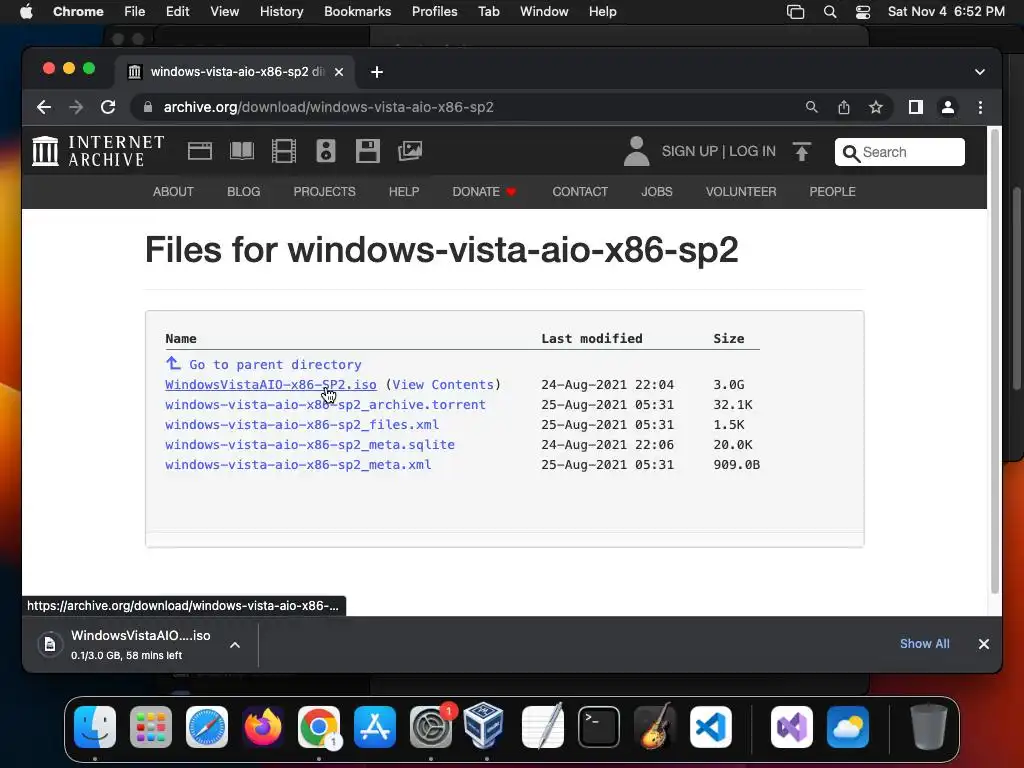Open the Software floppy disk icon
The image size is (1024, 768).
tap(368, 151)
